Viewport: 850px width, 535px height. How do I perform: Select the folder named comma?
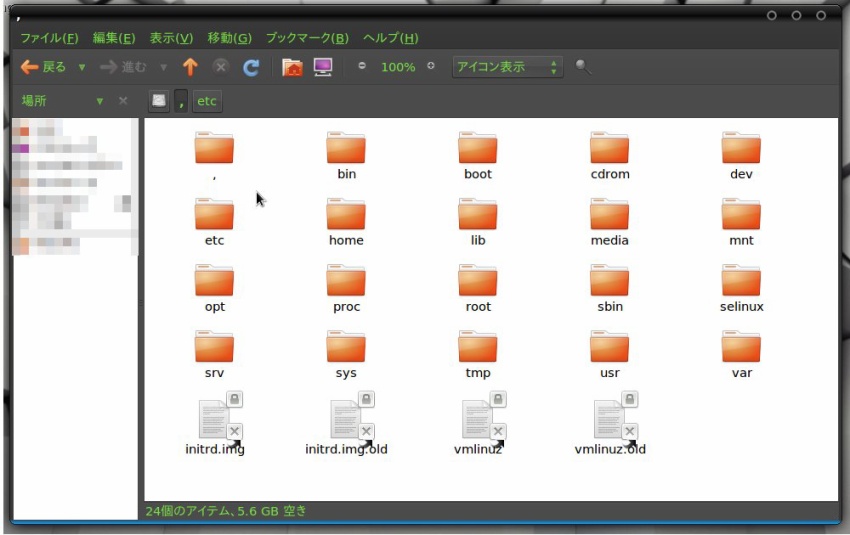tap(215, 148)
